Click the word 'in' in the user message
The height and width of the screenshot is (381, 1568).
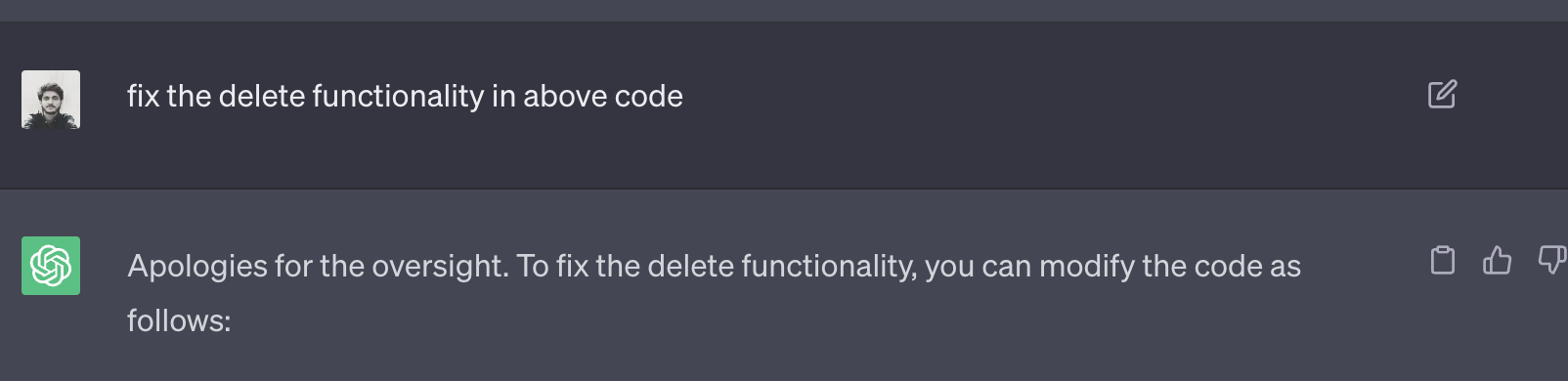tap(503, 97)
